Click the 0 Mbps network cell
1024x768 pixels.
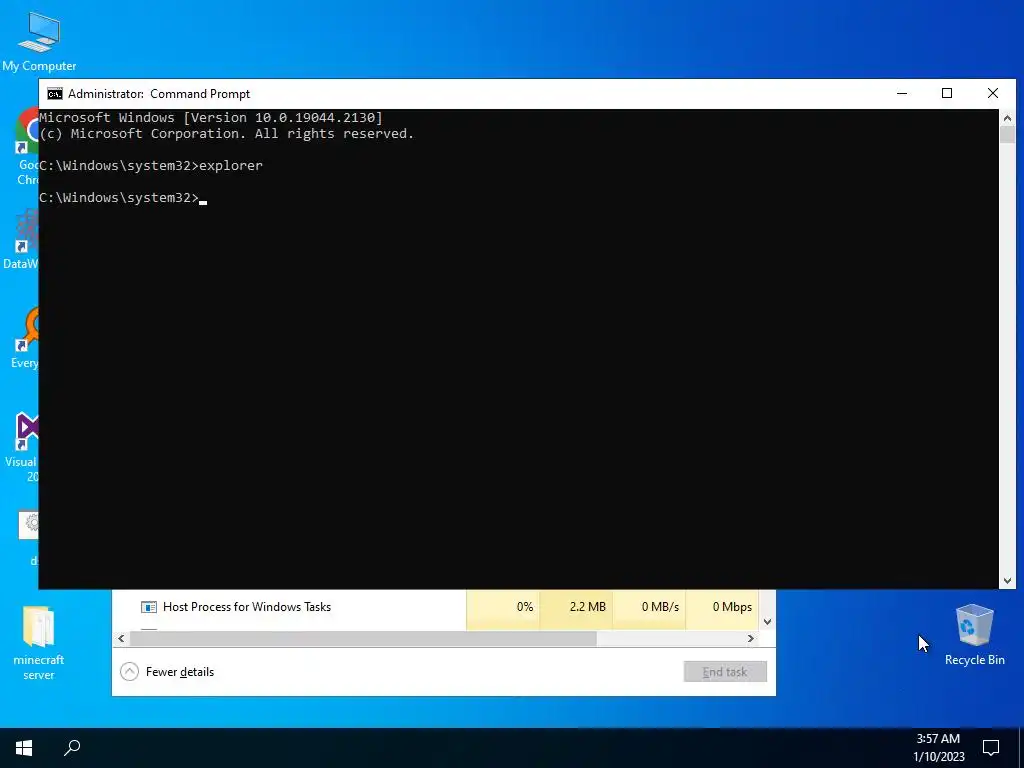pyautogui.click(x=722, y=607)
